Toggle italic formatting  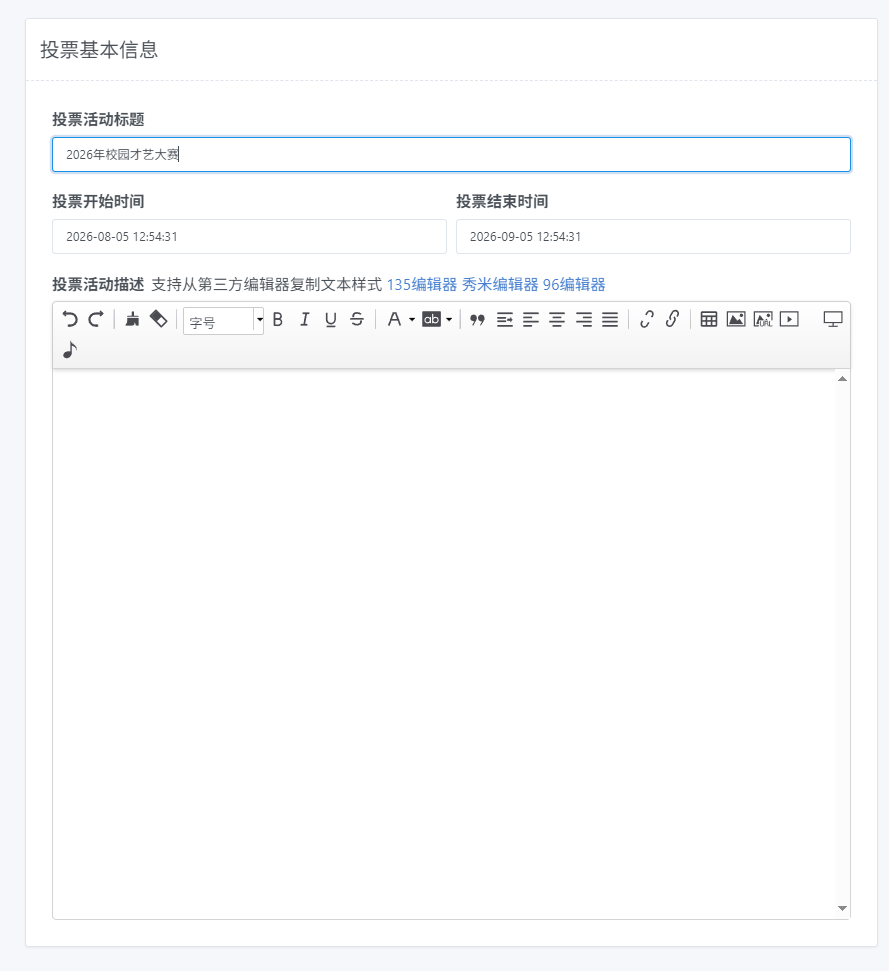click(x=304, y=320)
